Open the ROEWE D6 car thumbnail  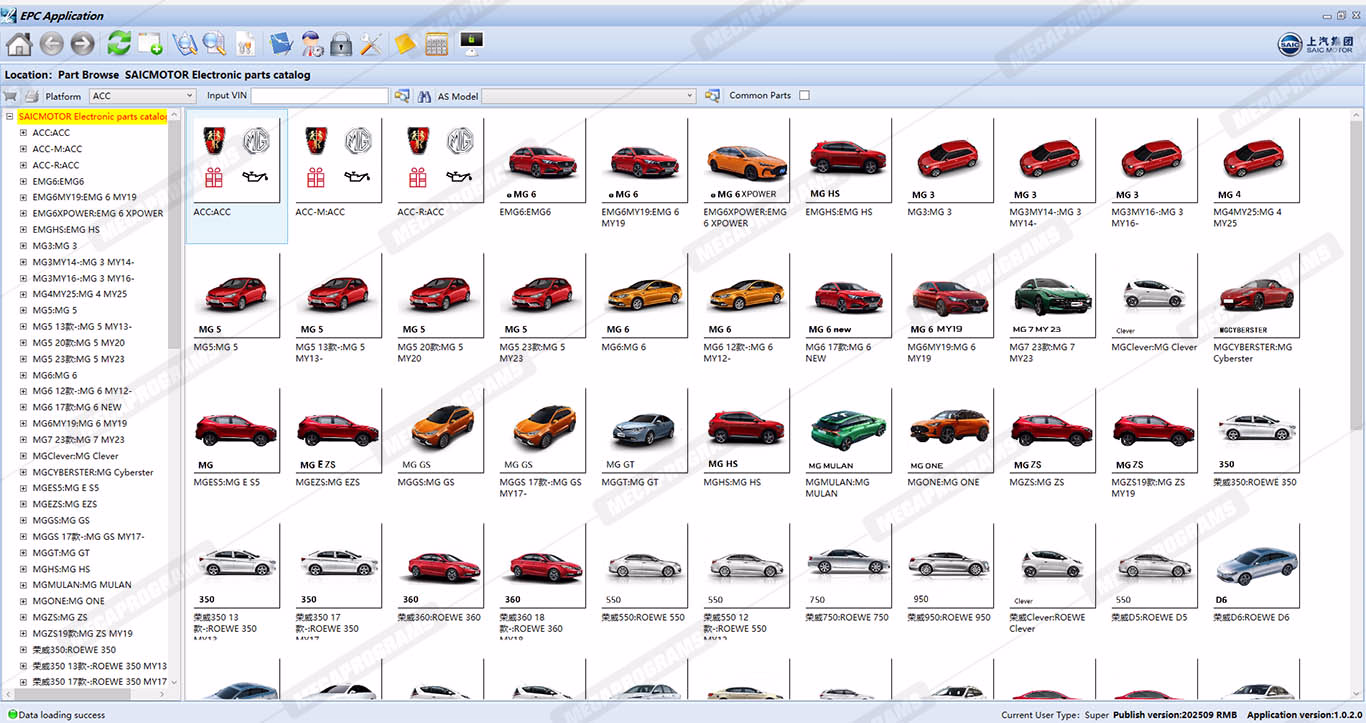tap(1256, 568)
